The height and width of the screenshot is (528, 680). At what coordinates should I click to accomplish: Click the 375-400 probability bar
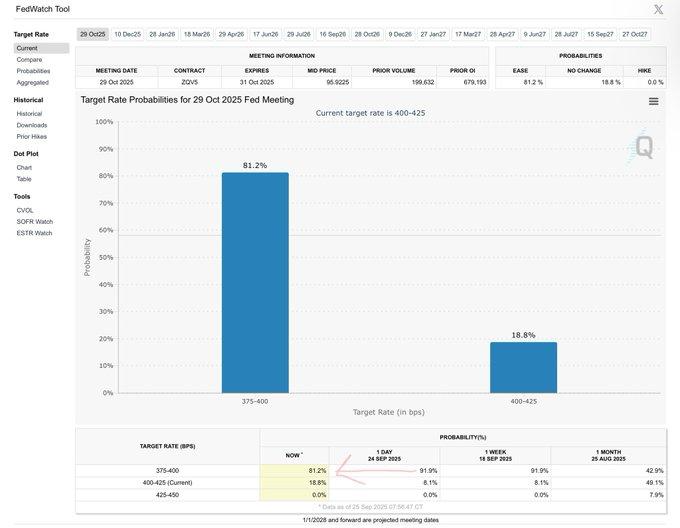tap(255, 283)
